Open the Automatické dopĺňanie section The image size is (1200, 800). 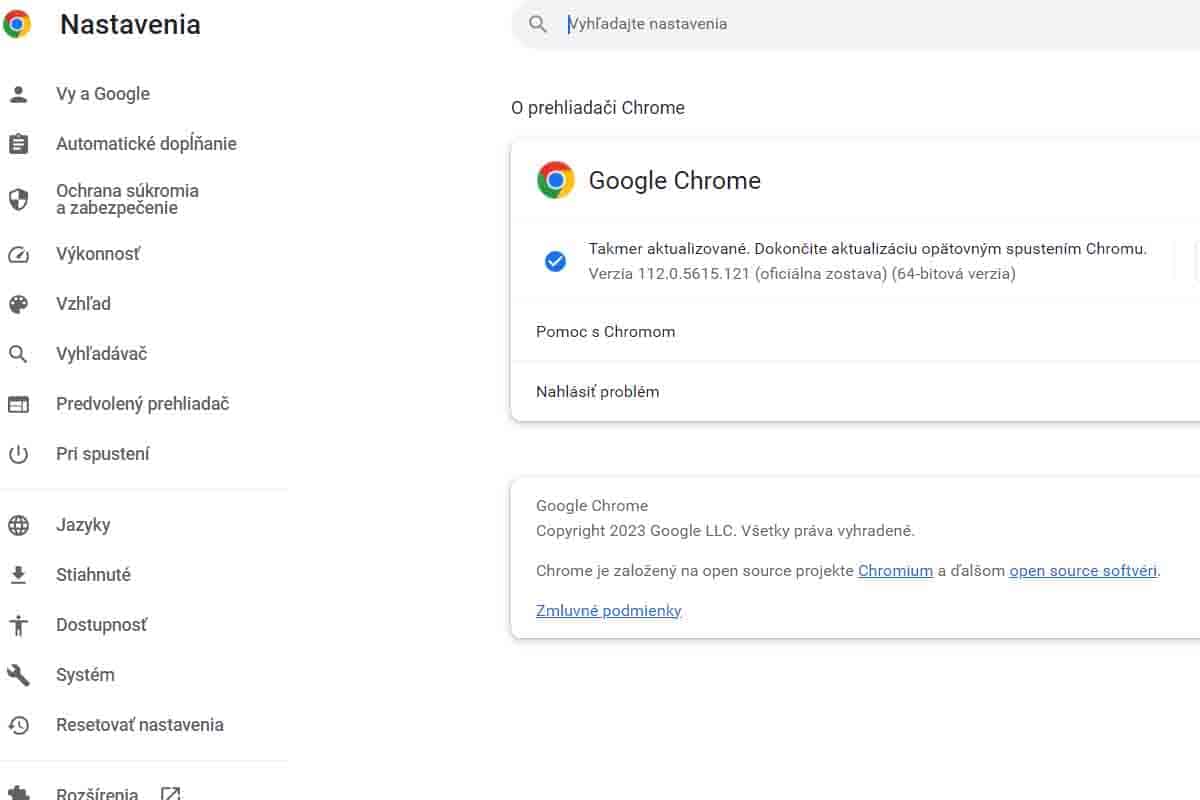pyautogui.click(x=144, y=144)
